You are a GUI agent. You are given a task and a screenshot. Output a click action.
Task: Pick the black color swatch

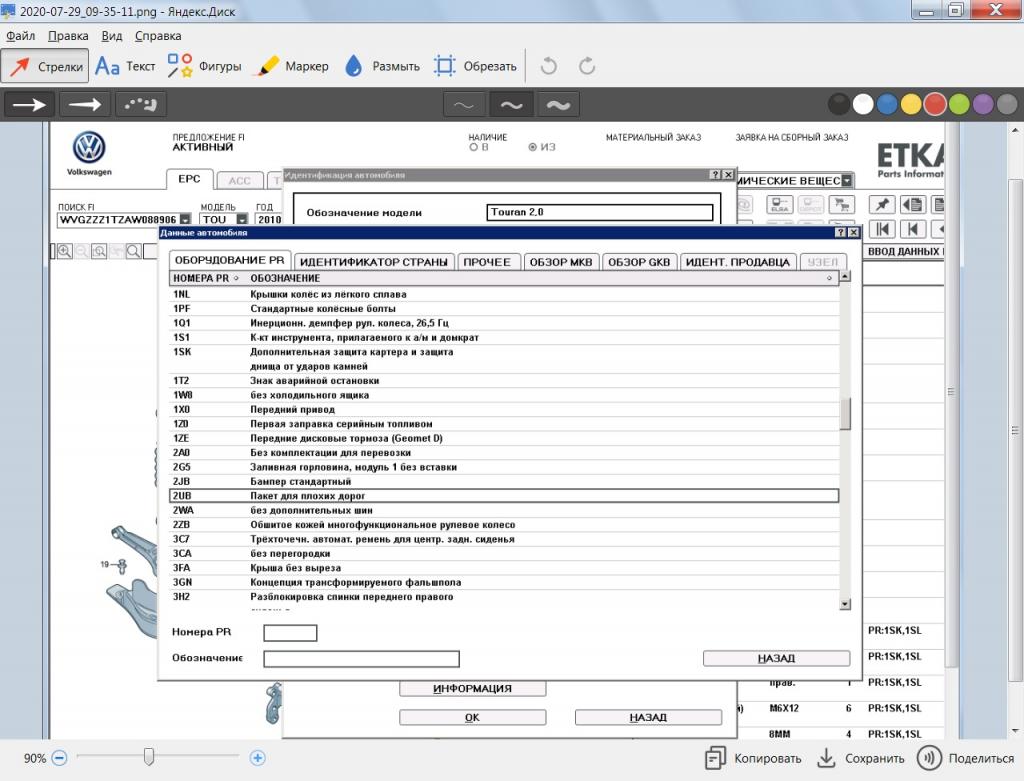coord(839,104)
